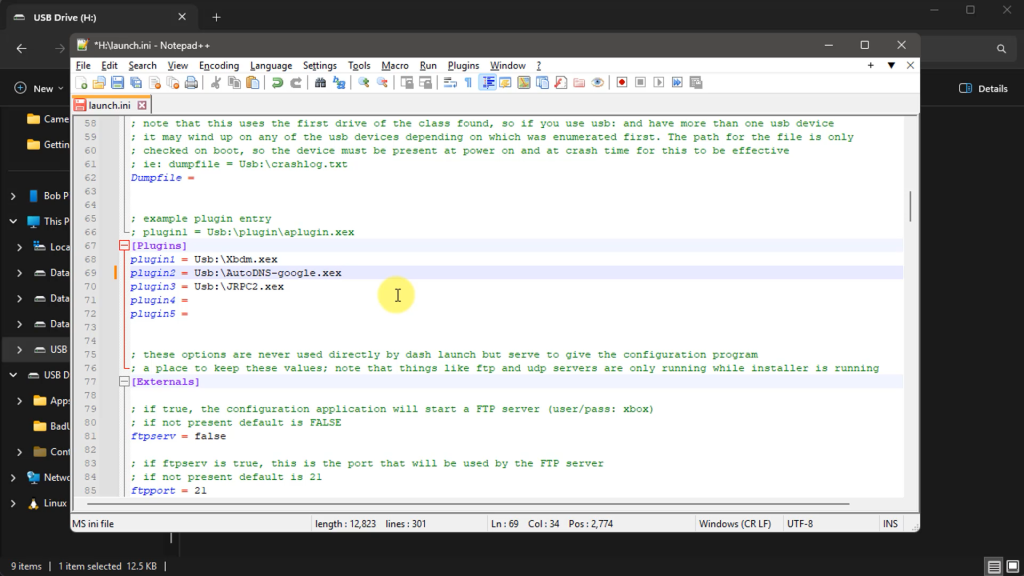Open the Notepad++ document list dropdown arrow
The height and width of the screenshot is (576, 1024).
click(891, 65)
